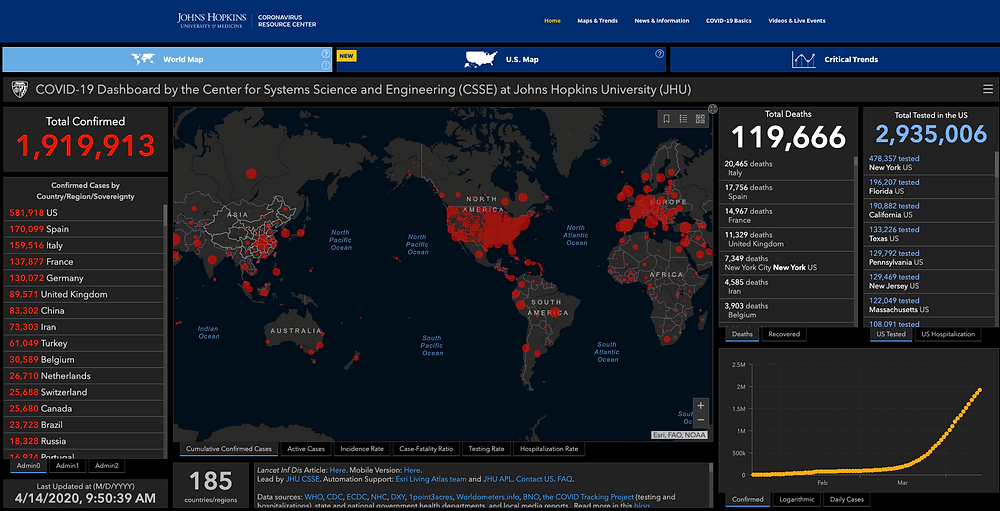Open the Worldometers.info data source link

click(x=488, y=496)
